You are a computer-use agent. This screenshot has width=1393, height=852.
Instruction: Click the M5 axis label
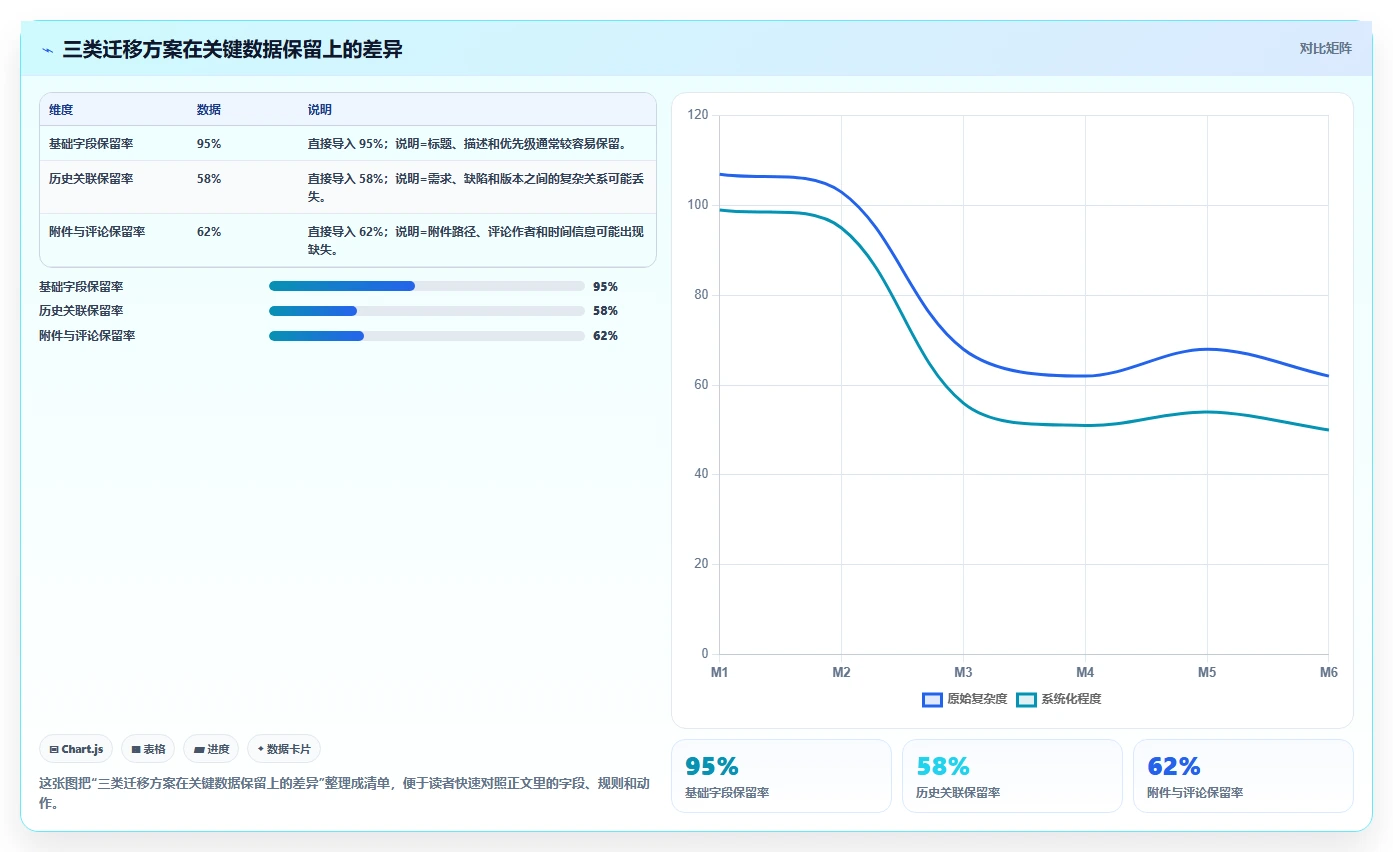[x=1207, y=673]
